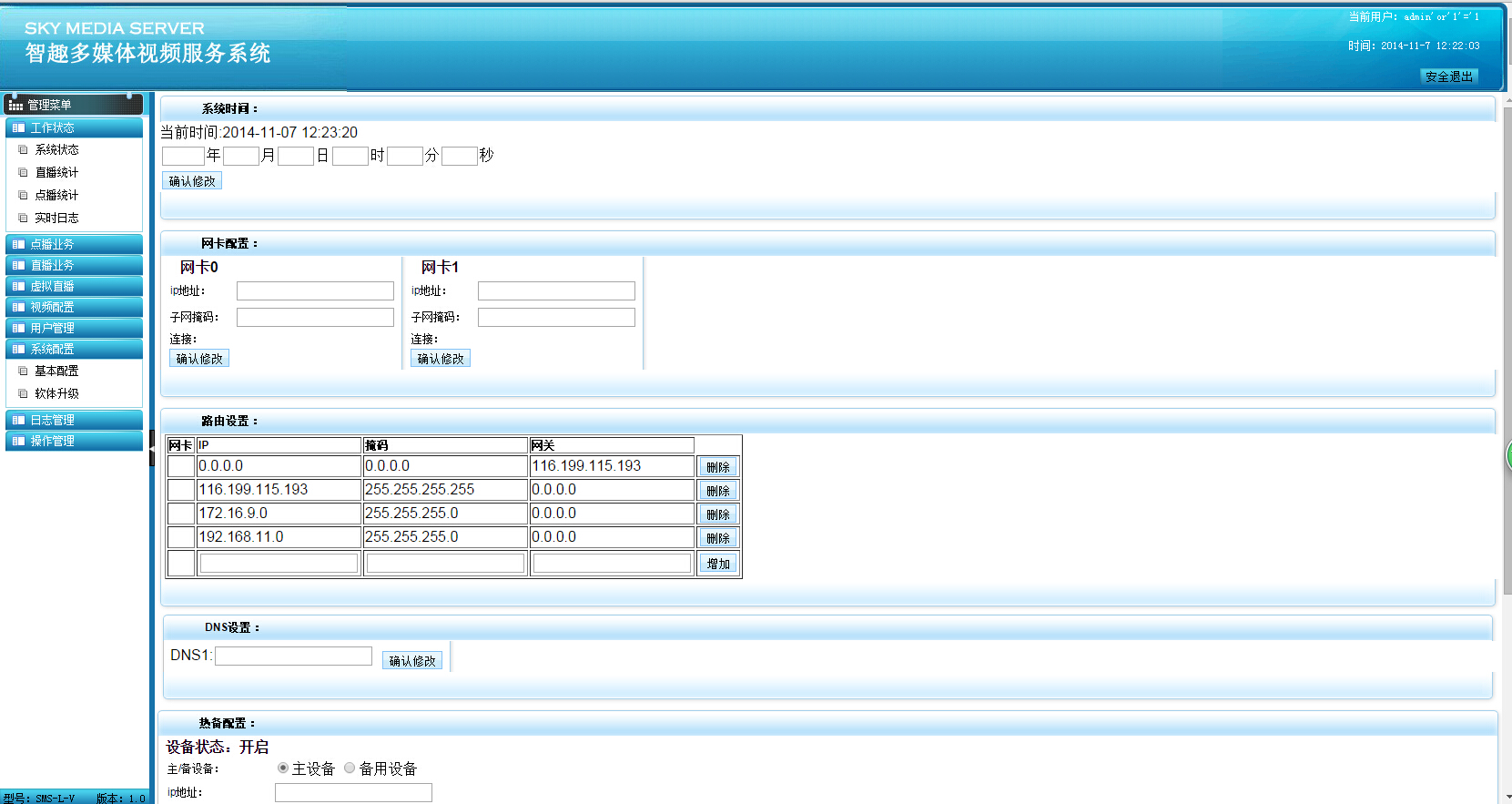
Task: Click 增加 to add a route
Action: 718,564
